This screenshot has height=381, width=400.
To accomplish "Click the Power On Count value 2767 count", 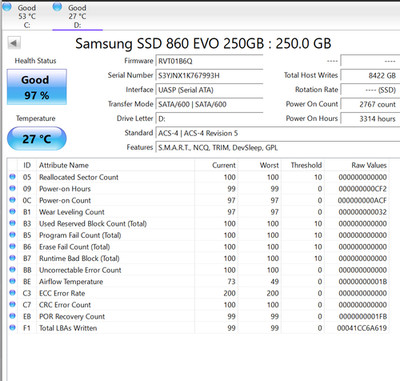I will [x=370, y=104].
